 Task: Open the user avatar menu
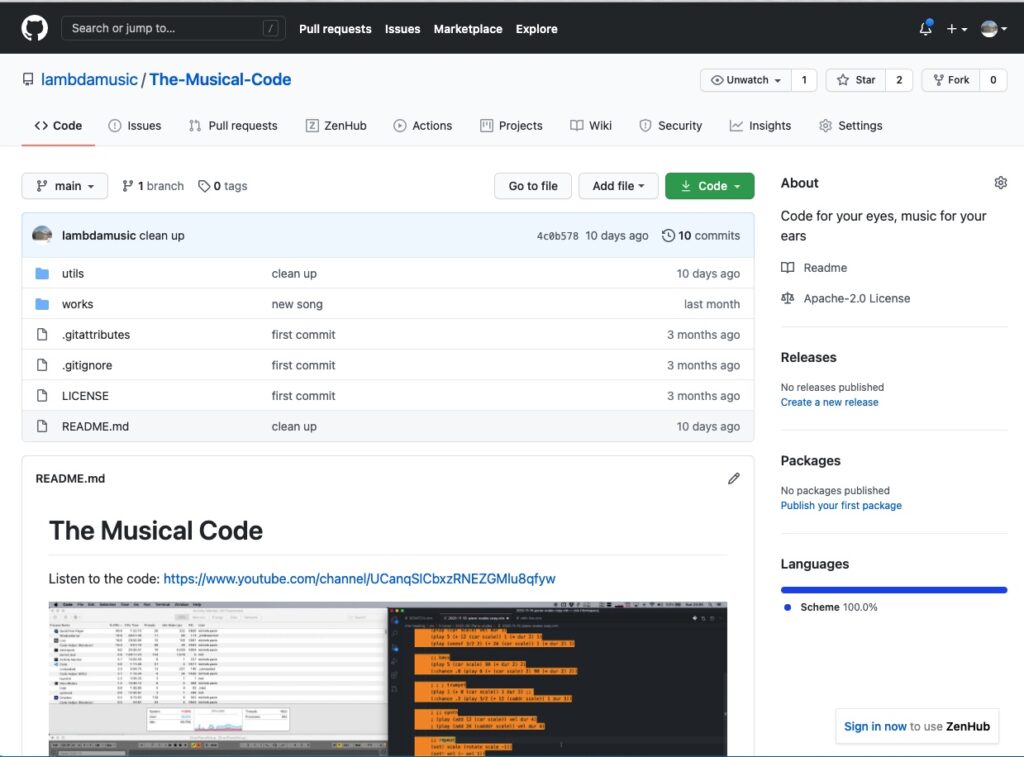[x=993, y=29]
